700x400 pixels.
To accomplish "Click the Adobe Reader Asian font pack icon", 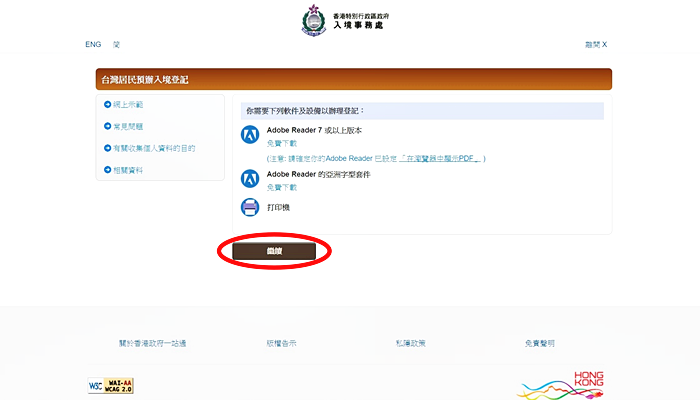I will [250, 179].
